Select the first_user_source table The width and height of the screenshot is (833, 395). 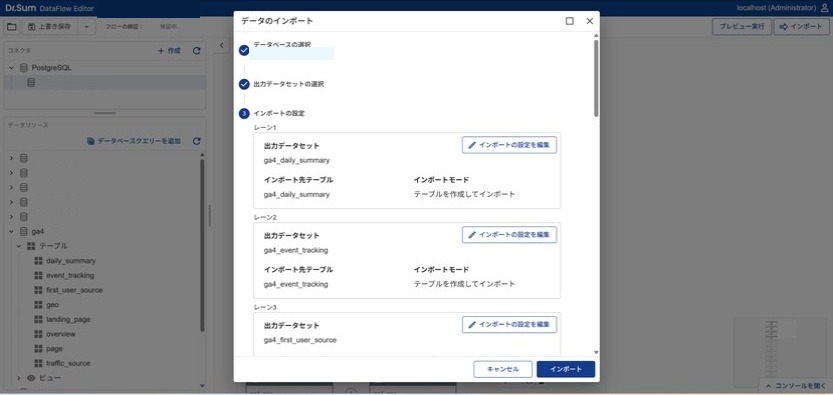(74, 290)
